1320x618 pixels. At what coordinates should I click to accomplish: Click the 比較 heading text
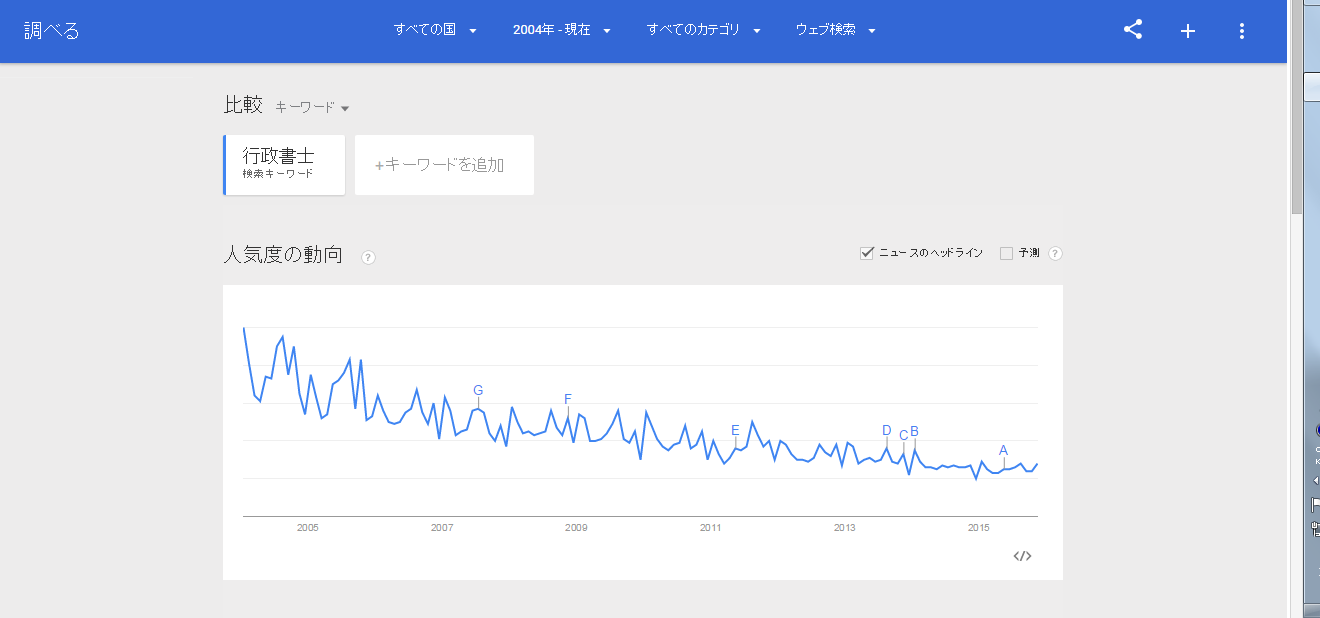(243, 105)
